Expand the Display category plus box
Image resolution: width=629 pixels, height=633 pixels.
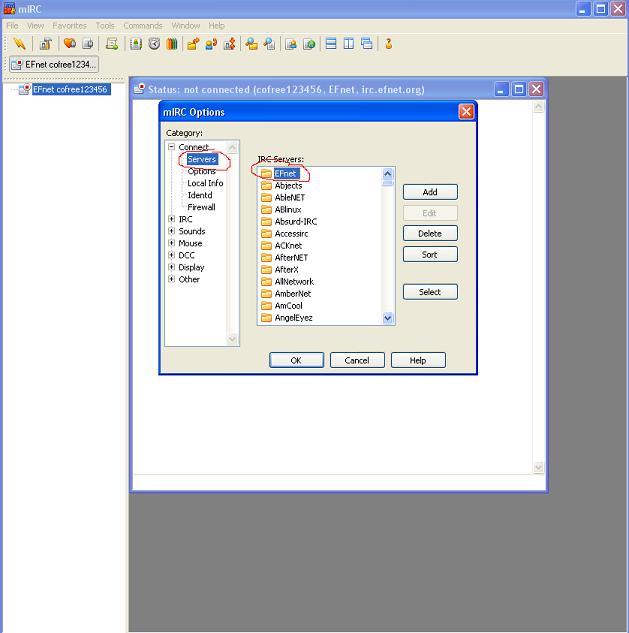[172, 267]
